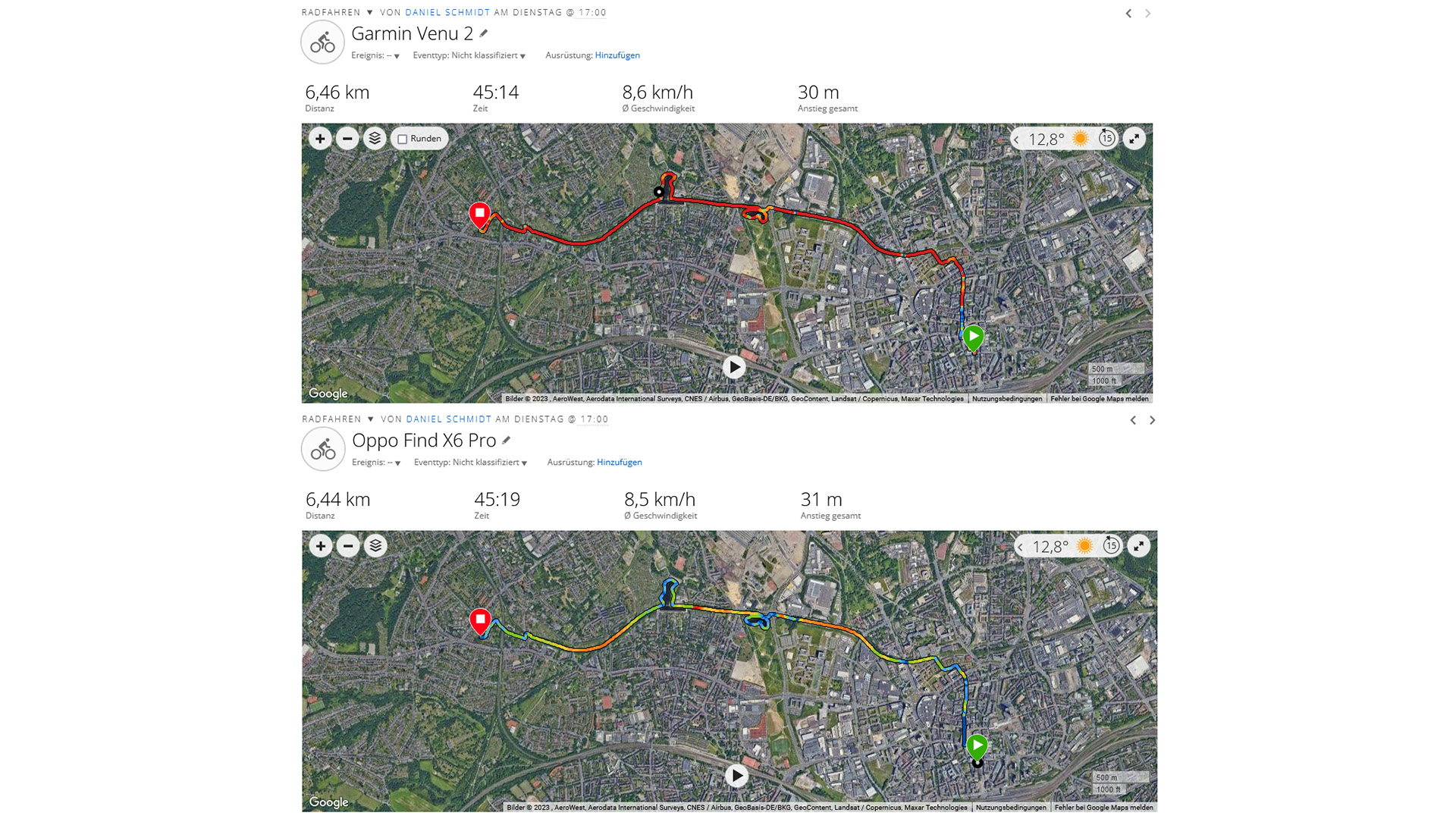Screen dimensions: 1456x819
Task: Edit the Oppo Find X6 Pro title
Action: tap(507, 441)
